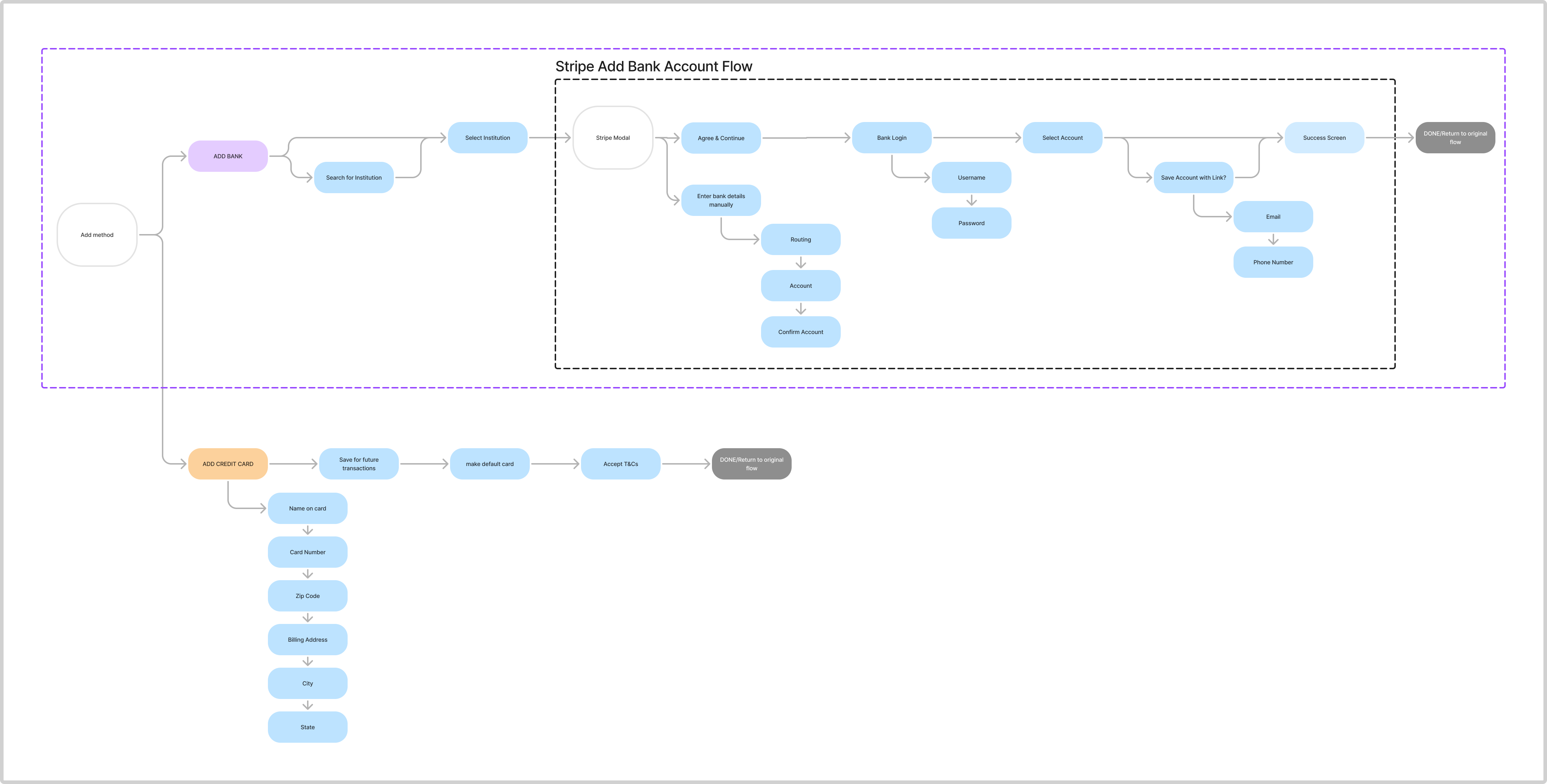This screenshot has width=1547, height=784.
Task: Click the ADD BANK purple node
Action: tap(228, 156)
